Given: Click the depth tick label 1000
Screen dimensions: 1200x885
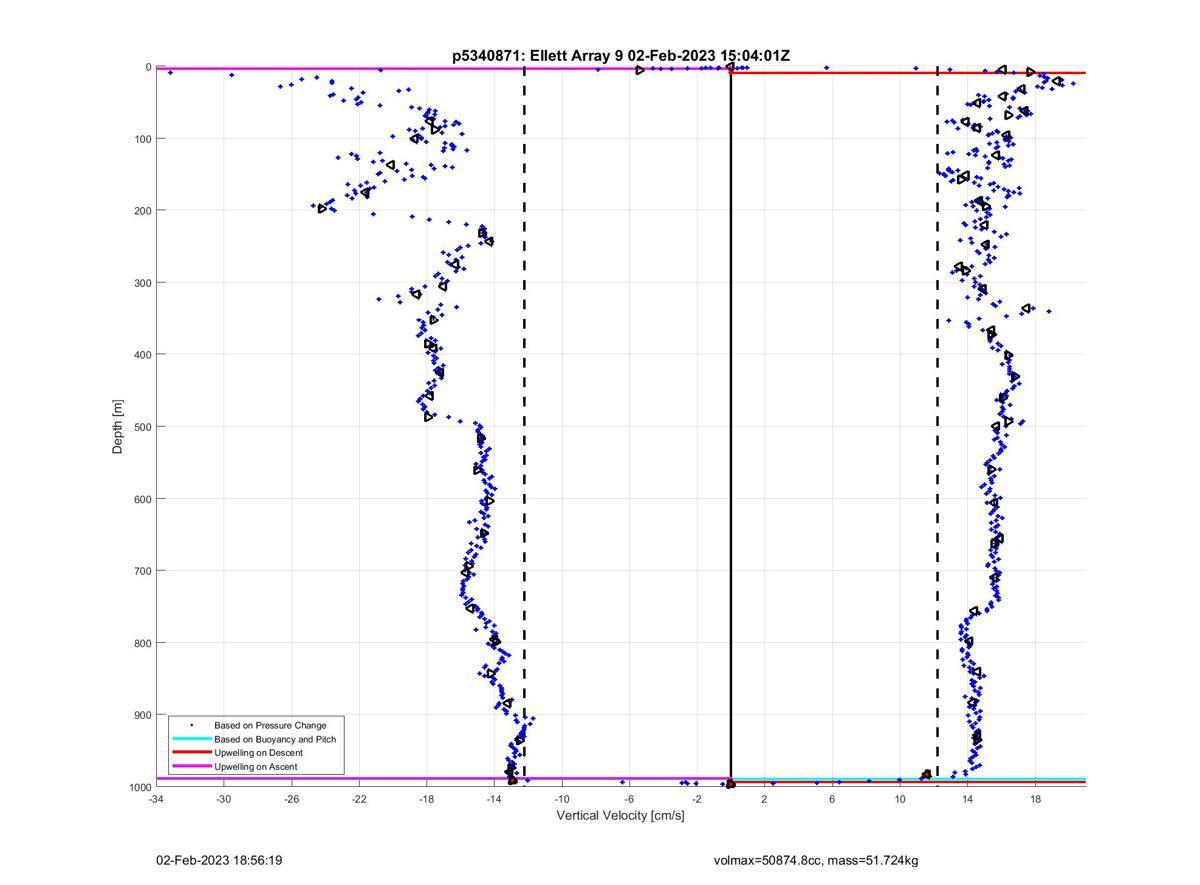Looking at the screenshot, I should (x=140, y=788).
